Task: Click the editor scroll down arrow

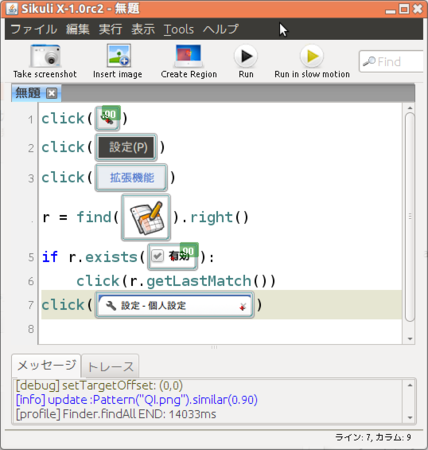Action: point(410,339)
